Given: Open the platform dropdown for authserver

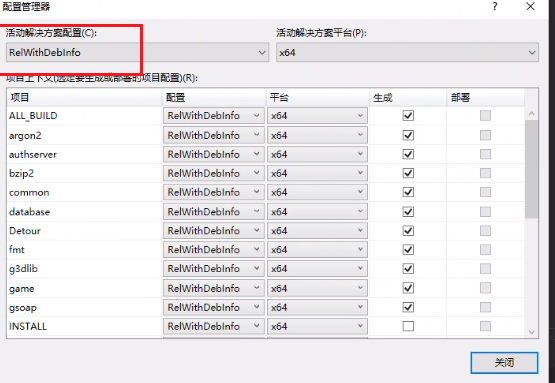Looking at the screenshot, I should point(317,154).
